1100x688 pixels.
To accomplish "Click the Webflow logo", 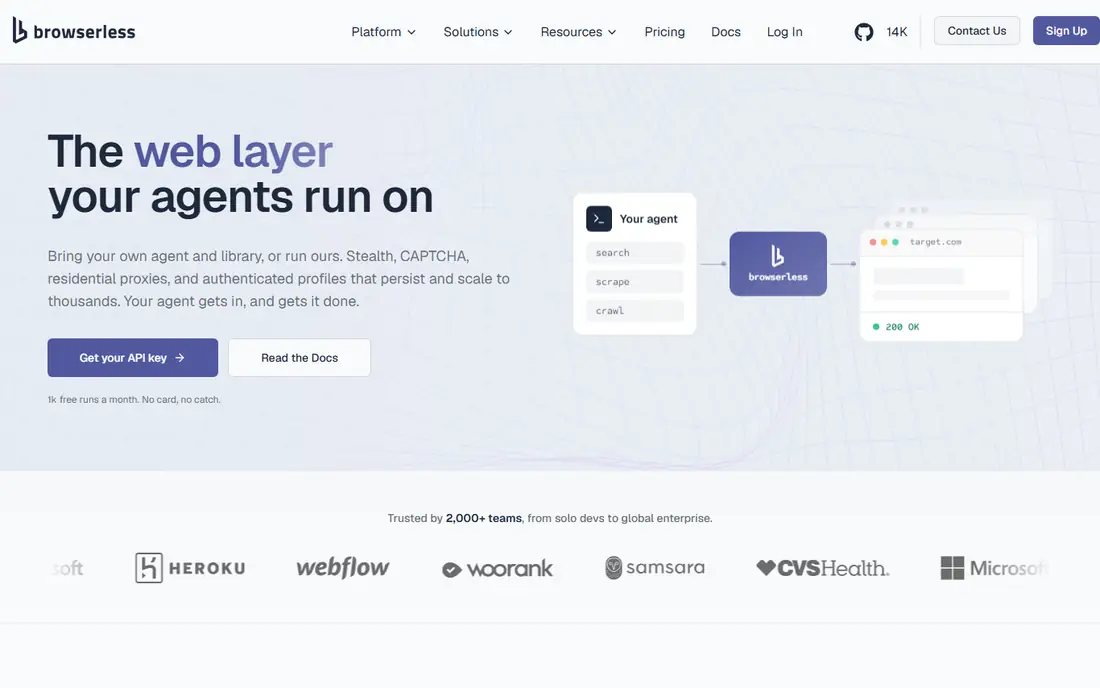I will pos(342,567).
